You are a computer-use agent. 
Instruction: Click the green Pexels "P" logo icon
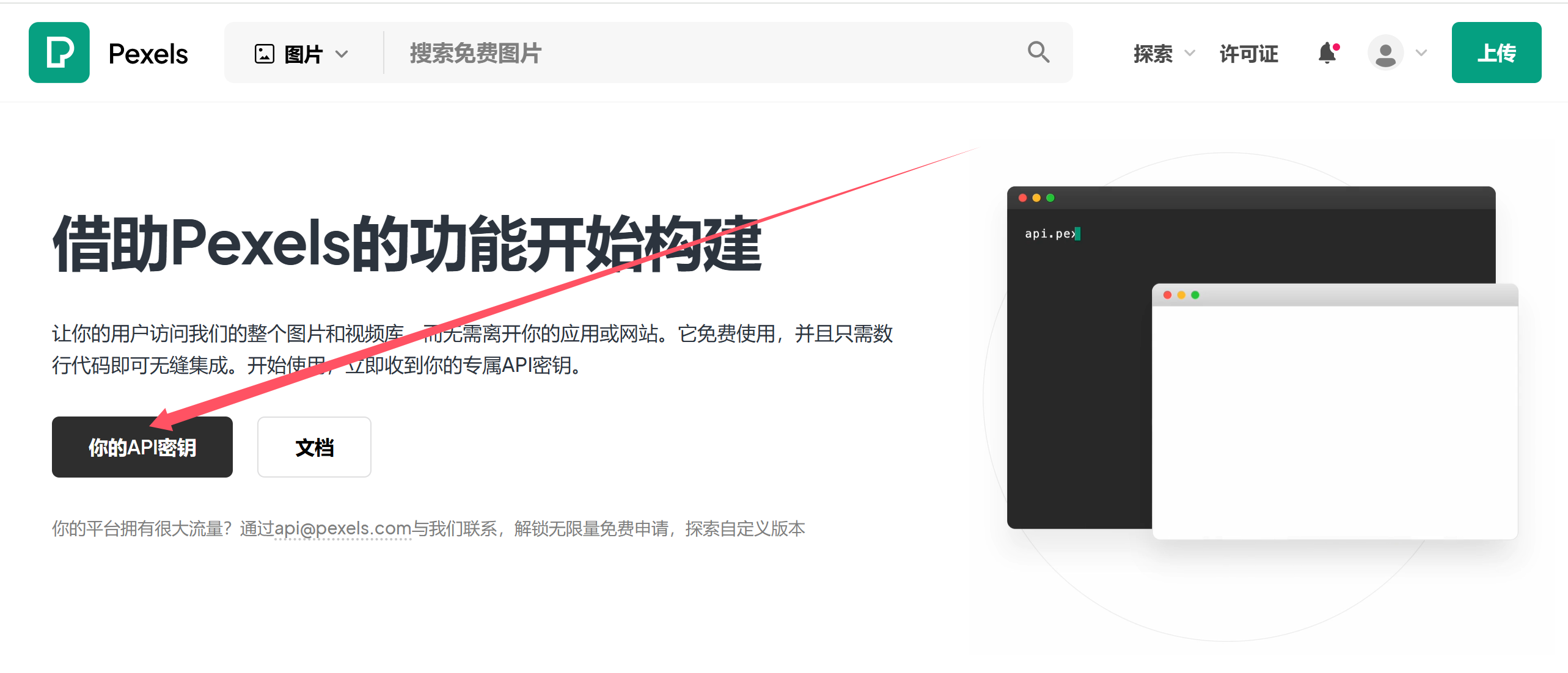click(x=59, y=53)
